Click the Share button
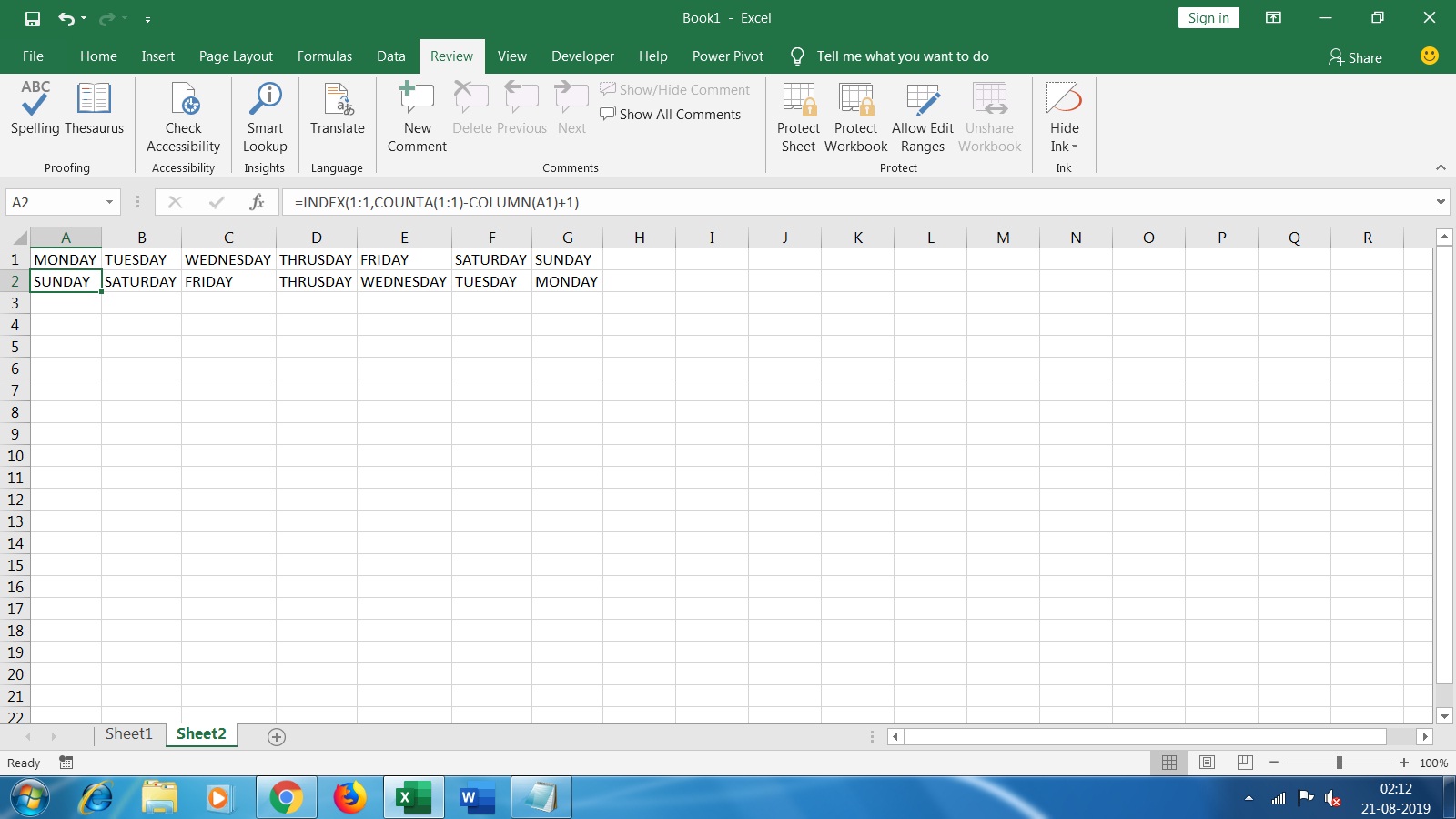The image size is (1456, 819). [x=1354, y=57]
